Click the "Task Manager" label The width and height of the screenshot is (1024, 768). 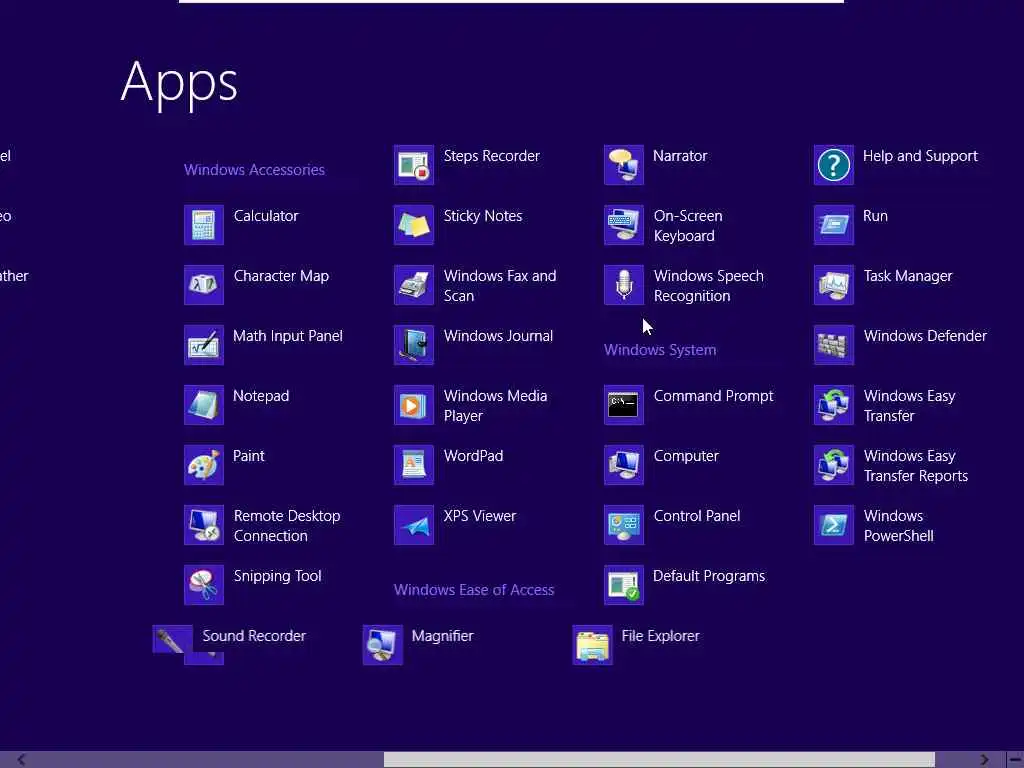[908, 276]
